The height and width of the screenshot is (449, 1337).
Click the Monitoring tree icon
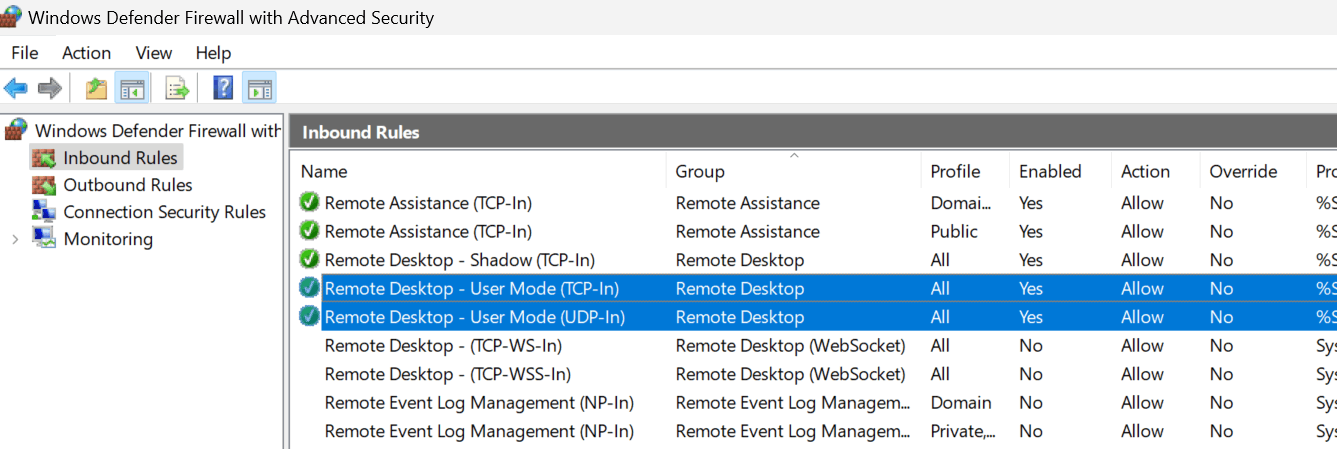[x=44, y=238]
